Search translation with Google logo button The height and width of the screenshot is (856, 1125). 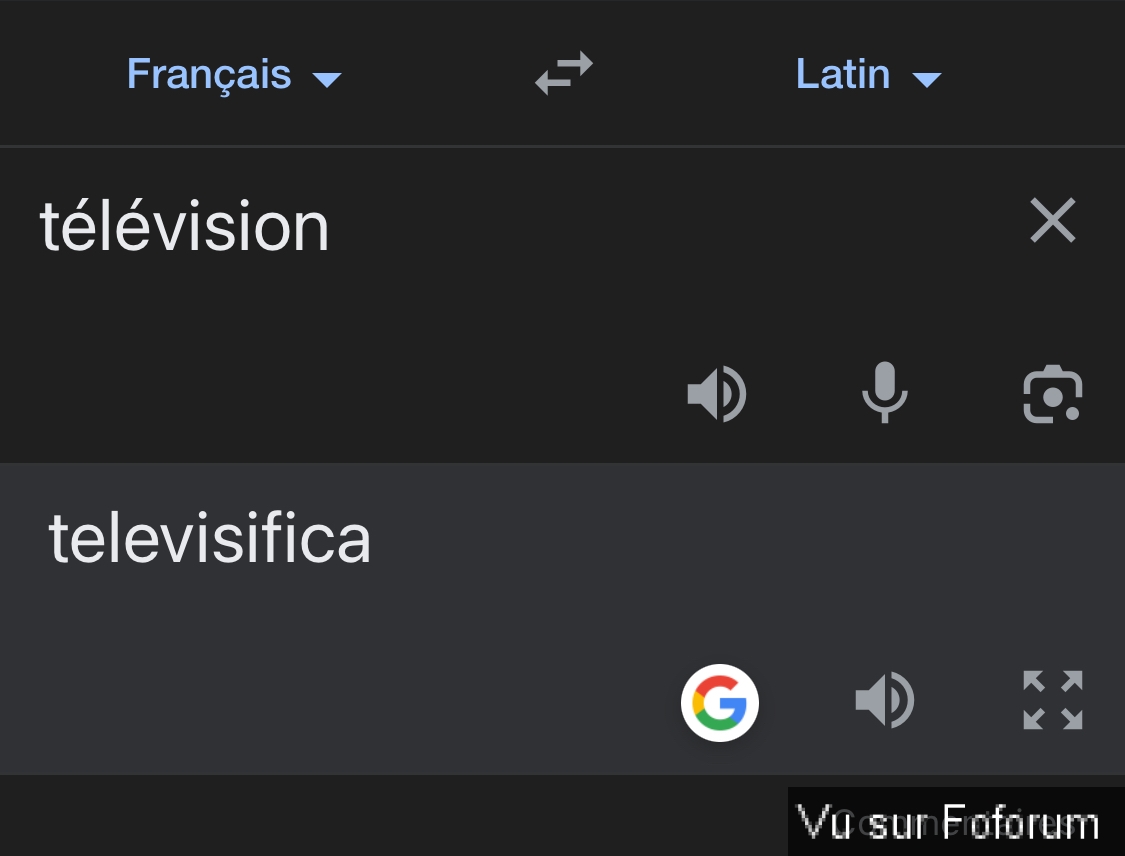click(720, 702)
